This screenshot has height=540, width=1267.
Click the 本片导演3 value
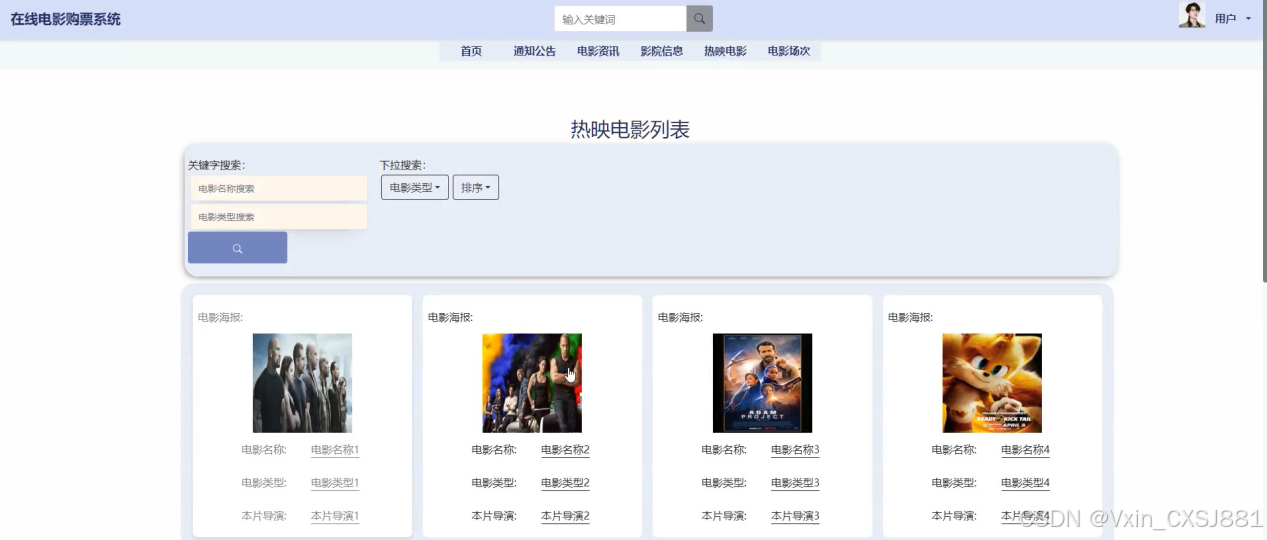pyautogui.click(x=795, y=516)
